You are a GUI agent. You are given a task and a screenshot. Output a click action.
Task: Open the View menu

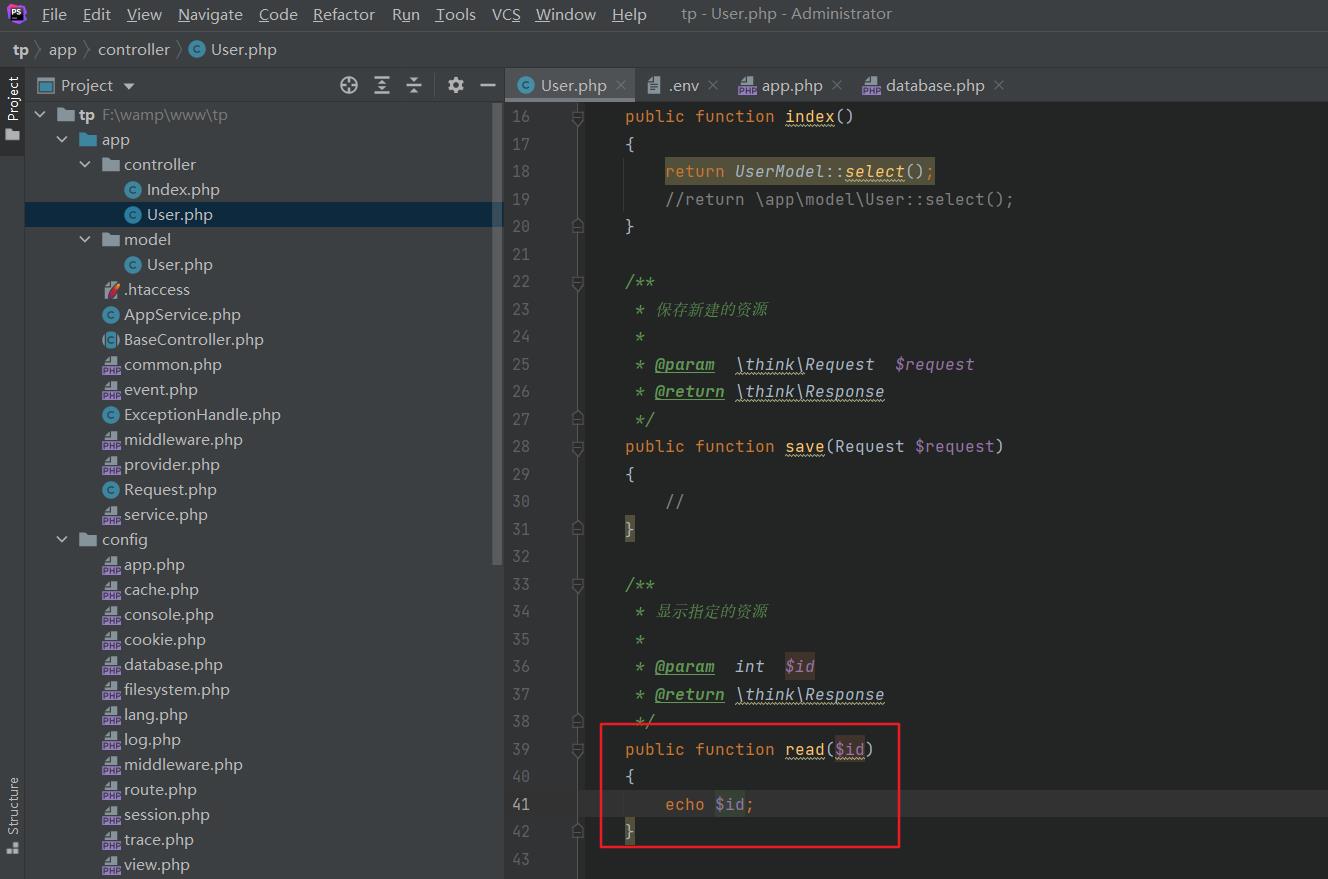[x=144, y=14]
